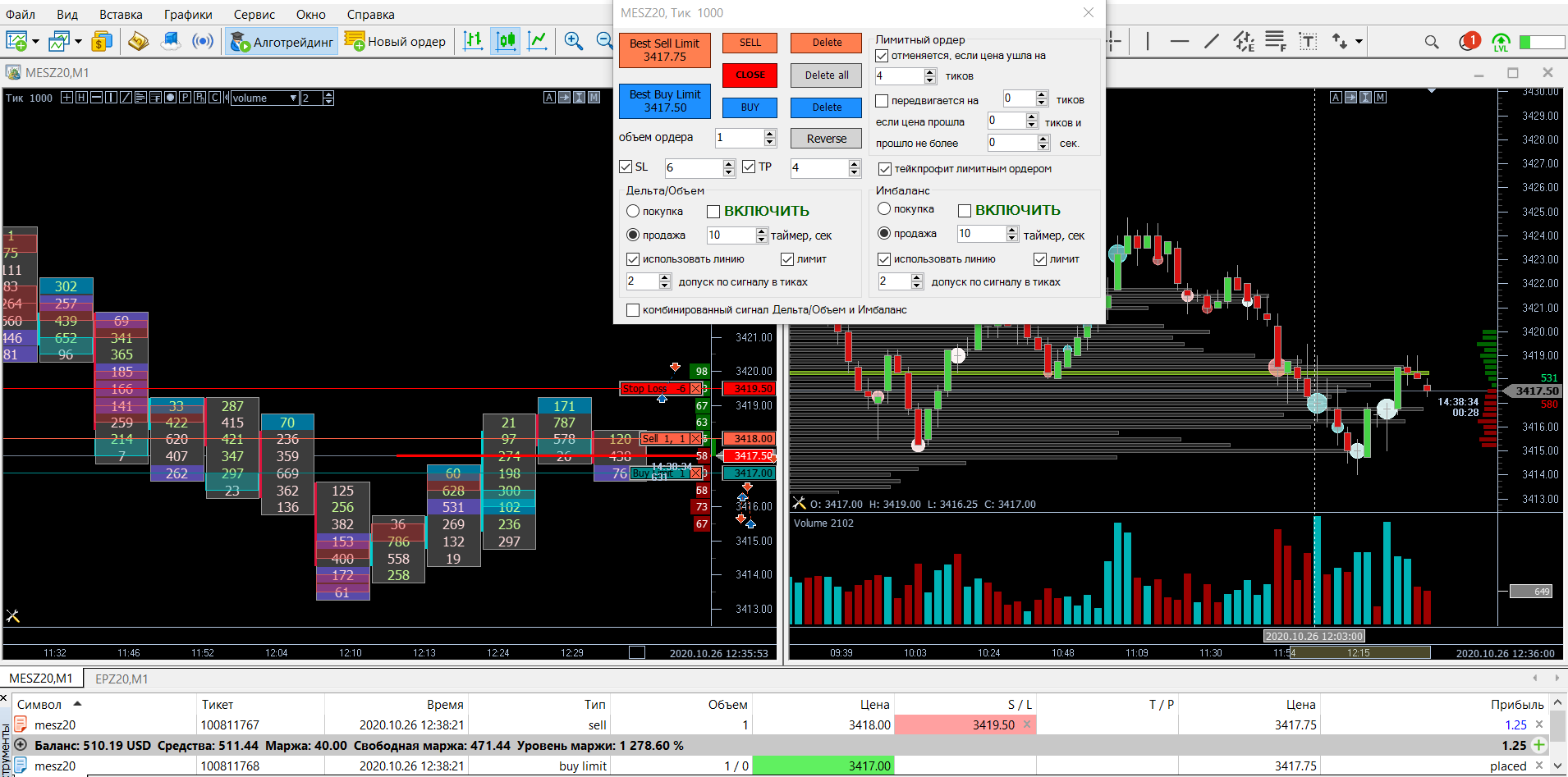
Task: Select the arrows objects tool
Action: [x=1340, y=41]
